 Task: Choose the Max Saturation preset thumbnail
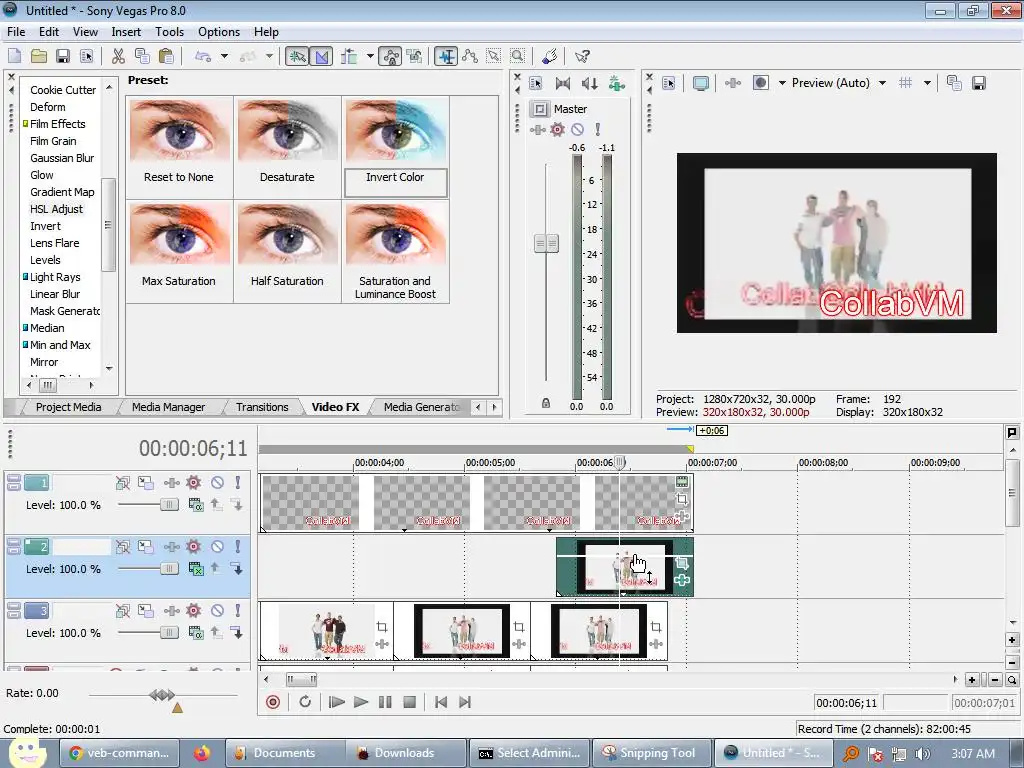tap(179, 234)
